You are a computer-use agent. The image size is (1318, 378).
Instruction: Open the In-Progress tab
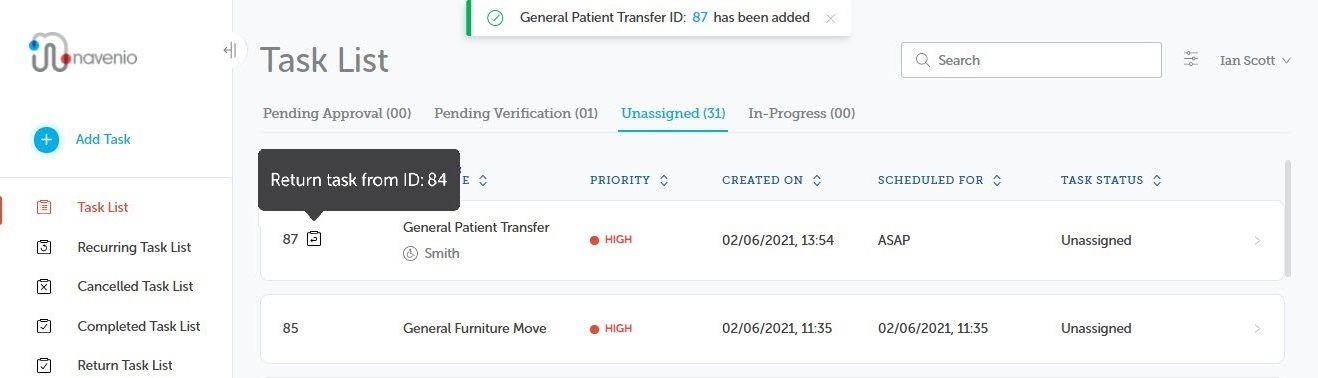801,114
